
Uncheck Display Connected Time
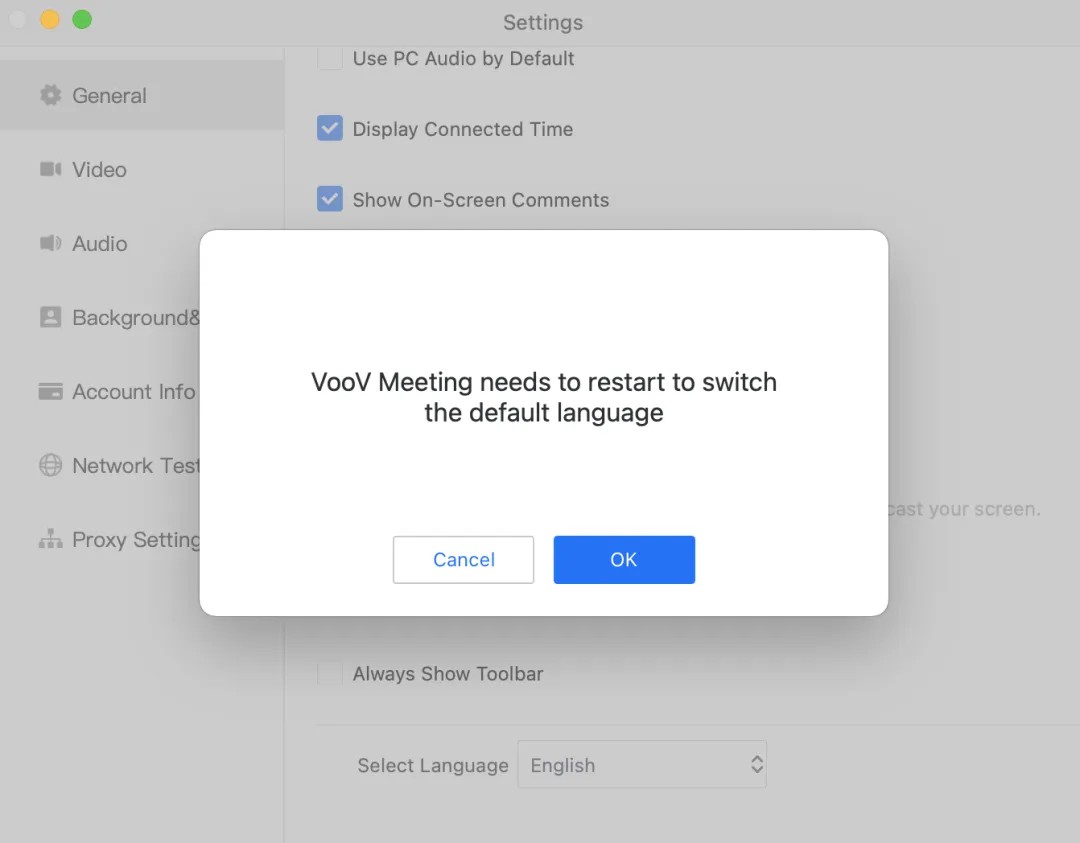330,129
